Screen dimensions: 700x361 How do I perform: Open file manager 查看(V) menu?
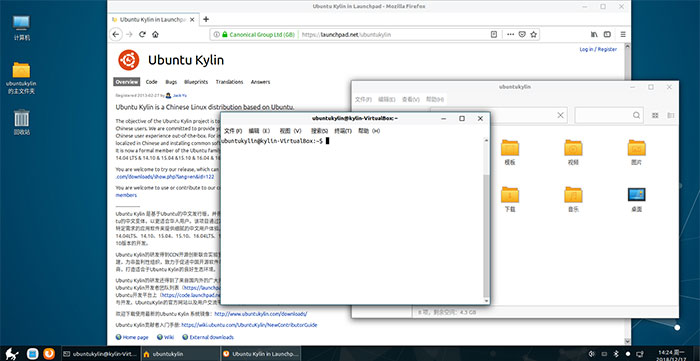point(410,100)
